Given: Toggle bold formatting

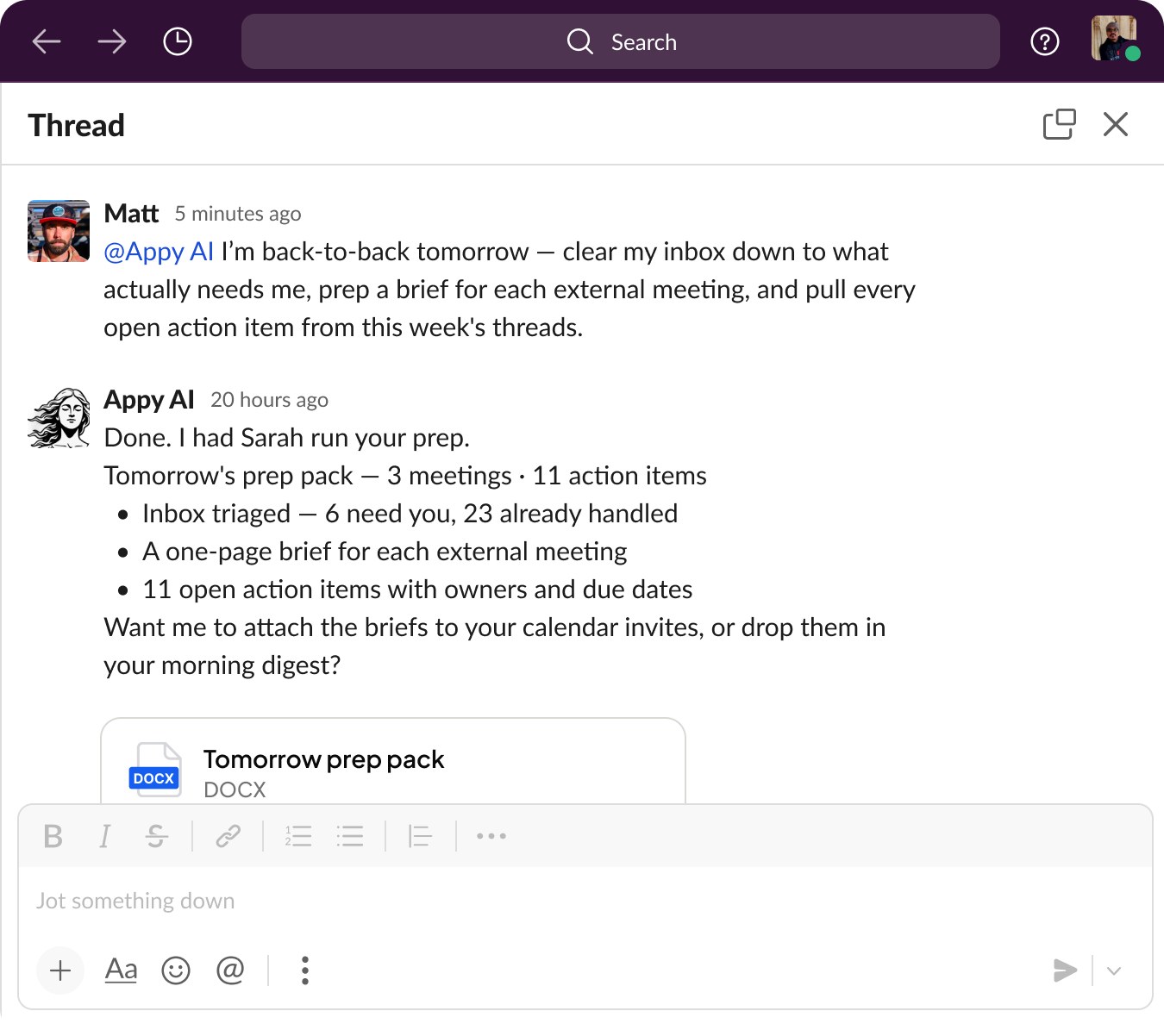Looking at the screenshot, I should (x=53, y=836).
